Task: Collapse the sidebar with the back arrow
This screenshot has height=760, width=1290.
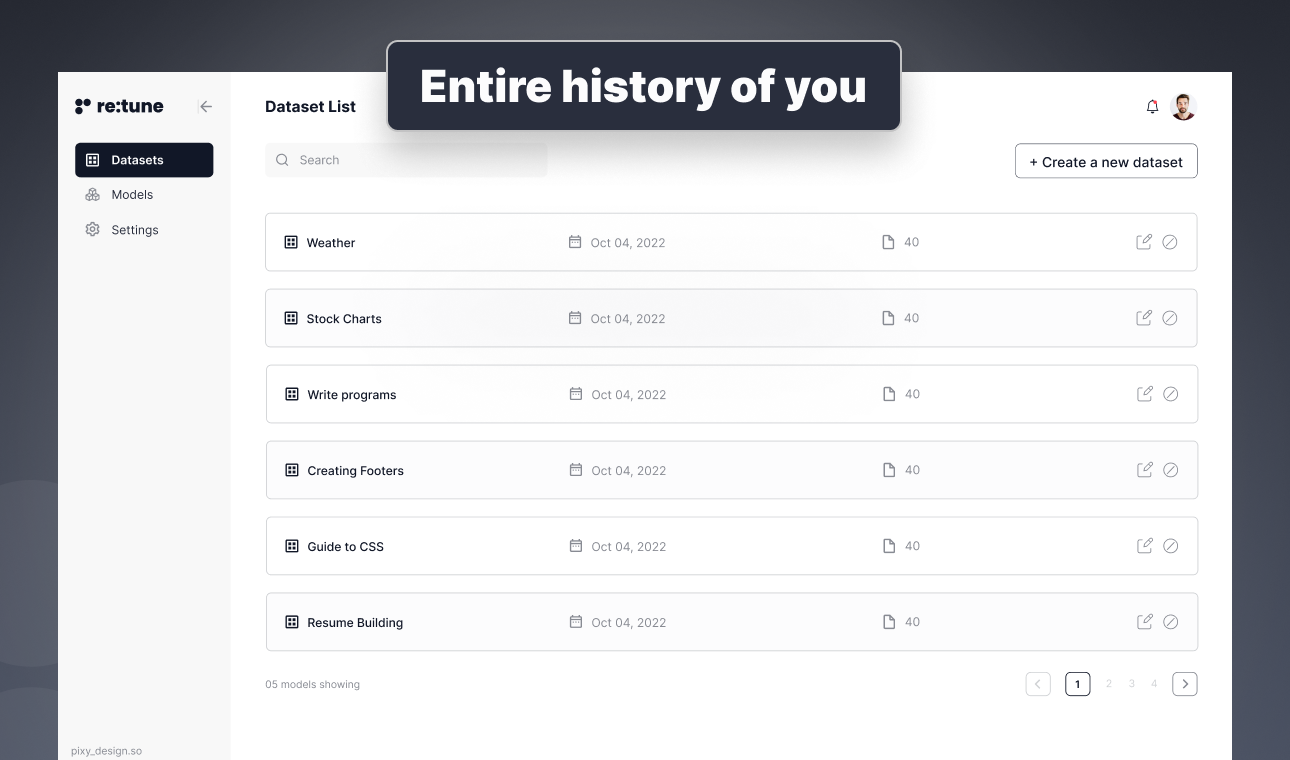Action: click(206, 106)
